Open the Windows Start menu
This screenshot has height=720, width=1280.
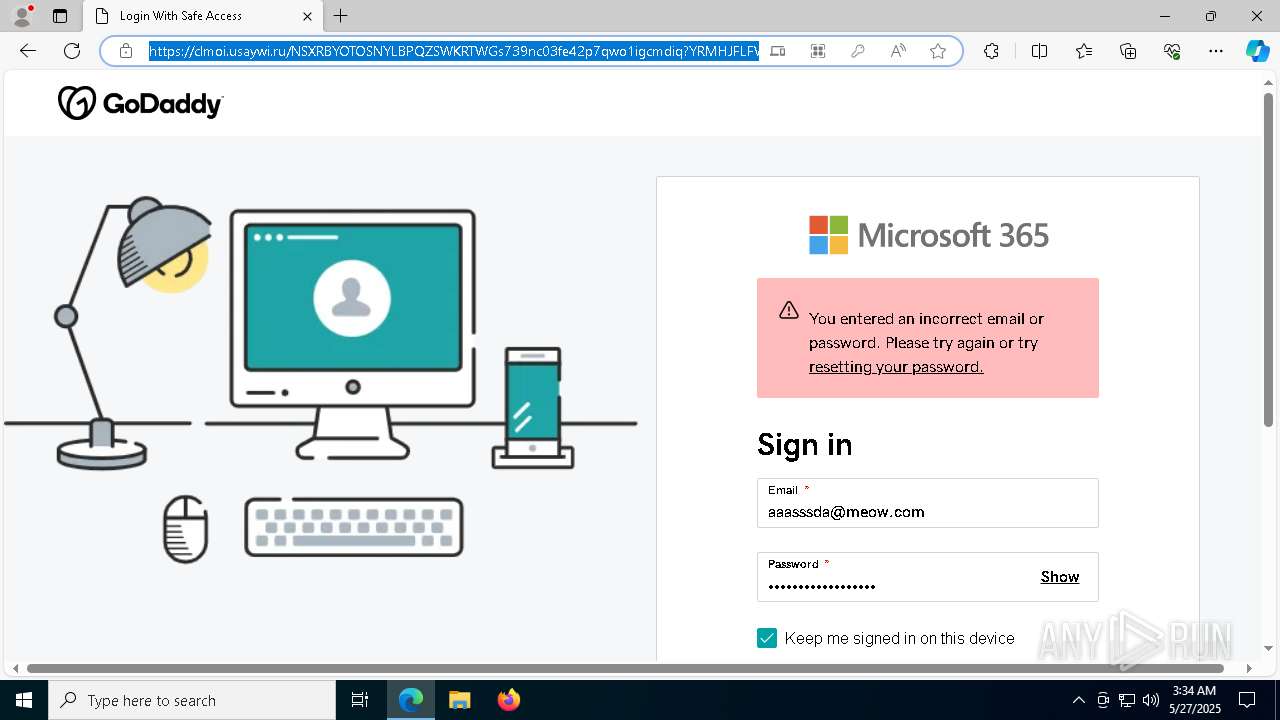(24, 700)
